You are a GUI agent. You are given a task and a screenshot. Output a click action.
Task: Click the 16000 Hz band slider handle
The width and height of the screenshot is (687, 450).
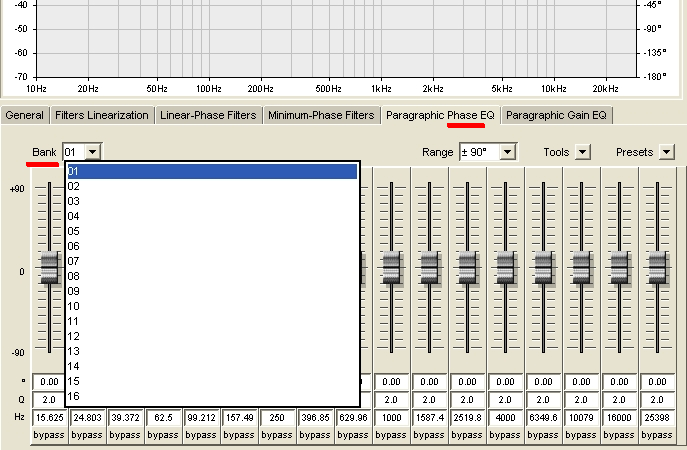[619, 267]
